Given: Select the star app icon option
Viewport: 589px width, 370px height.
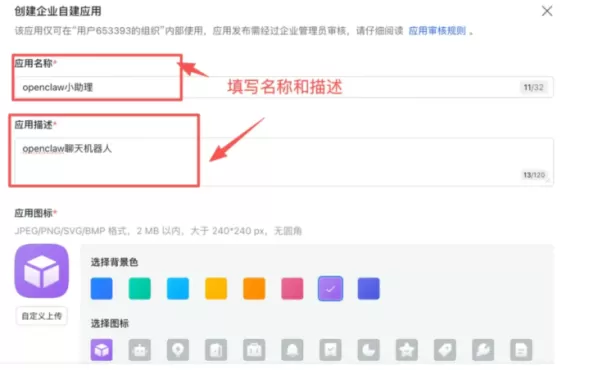Looking at the screenshot, I should [x=407, y=350].
